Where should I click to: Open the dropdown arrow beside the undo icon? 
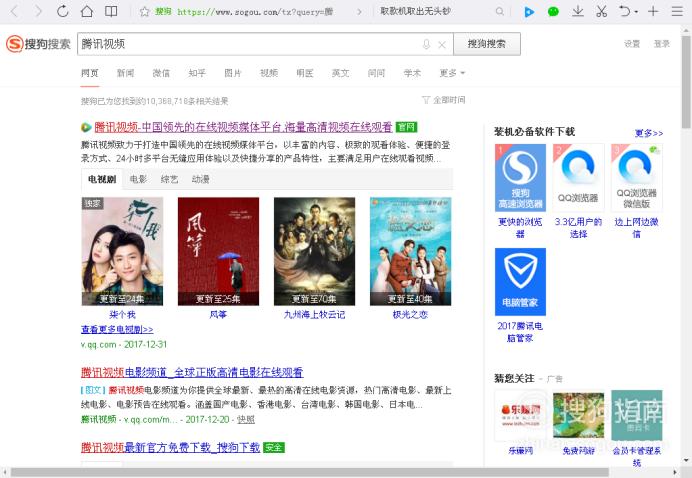coord(636,12)
